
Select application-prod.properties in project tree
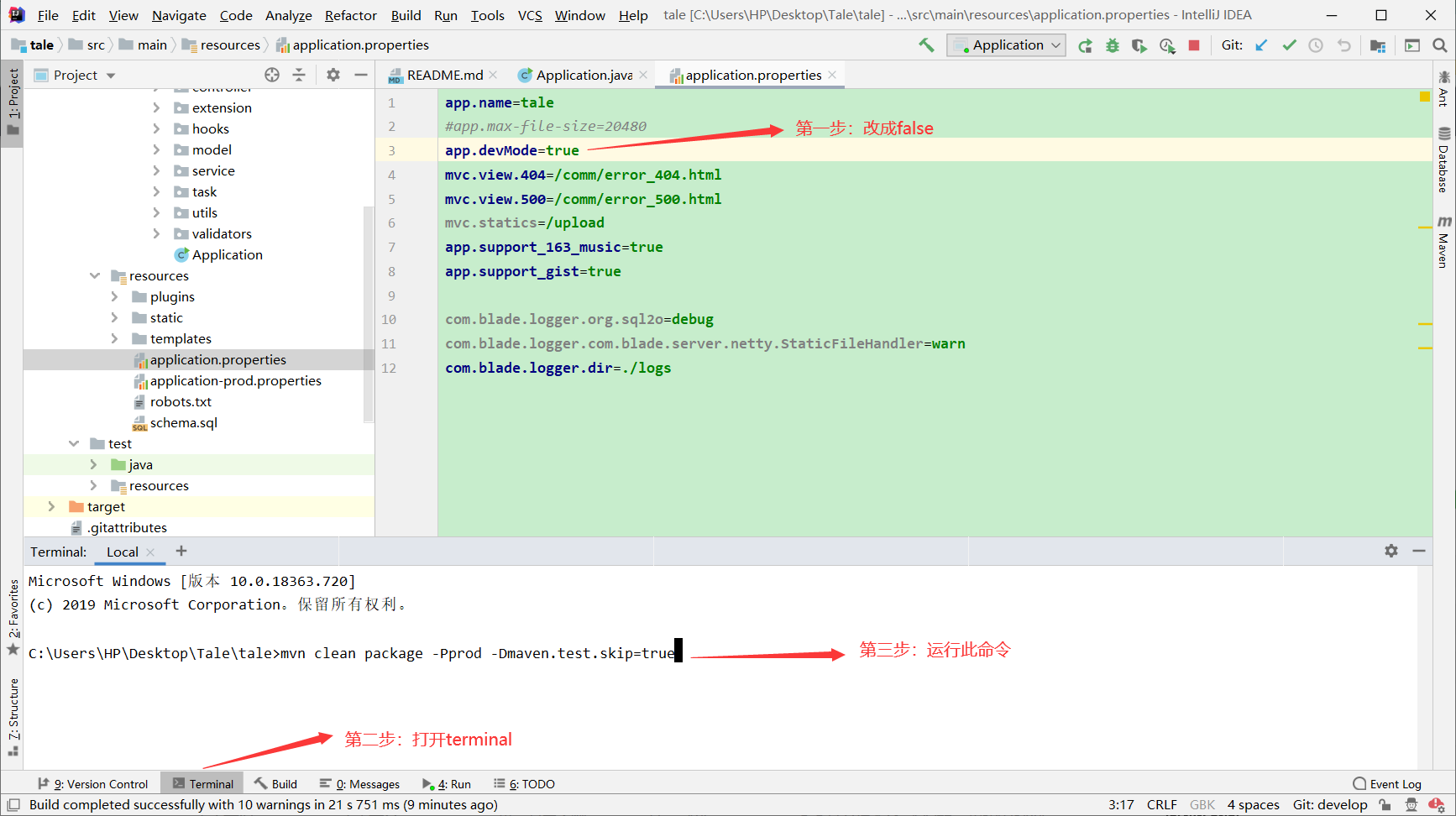236,380
